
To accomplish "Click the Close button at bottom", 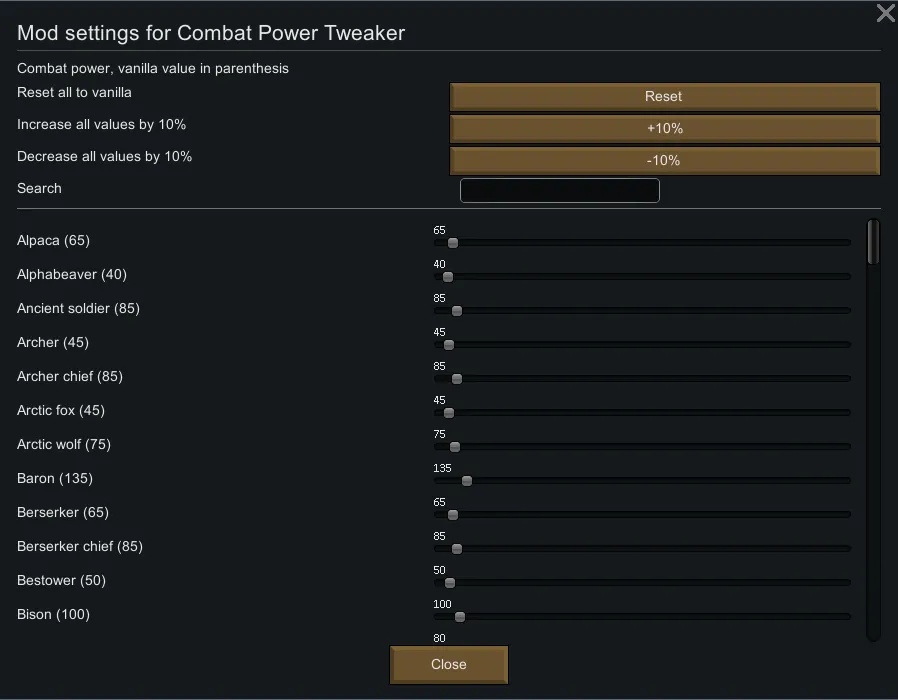I will tap(449, 664).
